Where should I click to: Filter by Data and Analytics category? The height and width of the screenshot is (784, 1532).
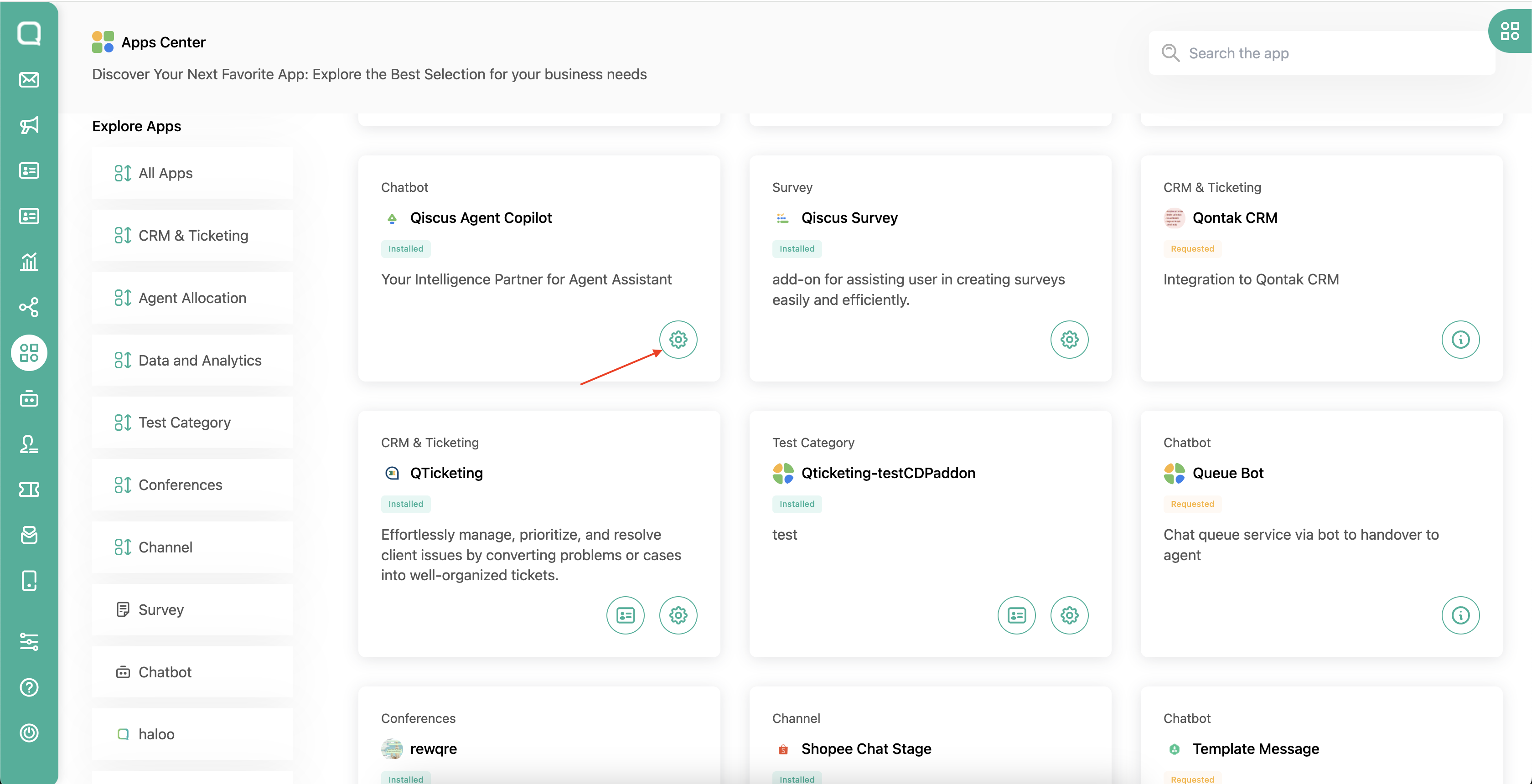tap(192, 360)
